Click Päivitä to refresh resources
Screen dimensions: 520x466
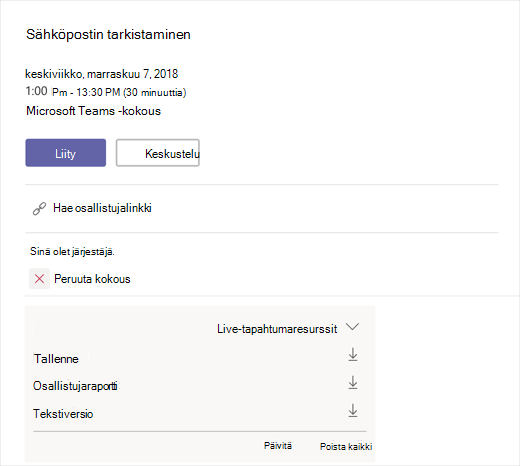[278, 446]
